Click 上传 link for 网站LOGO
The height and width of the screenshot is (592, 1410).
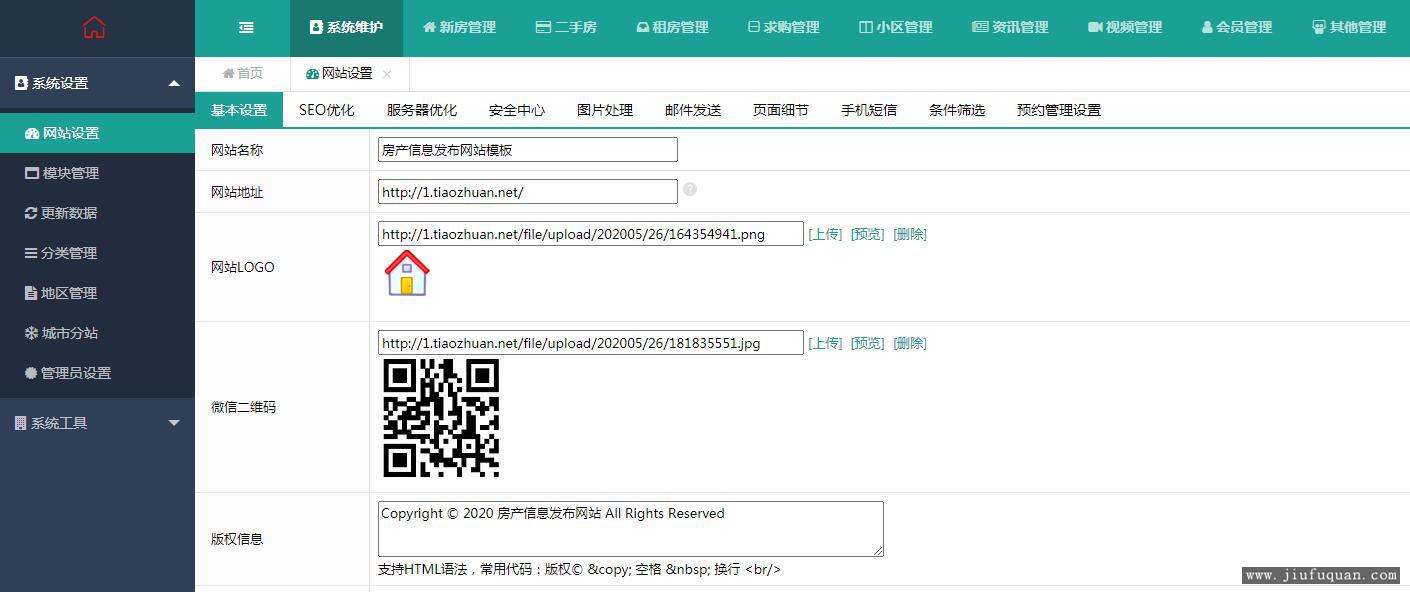825,234
